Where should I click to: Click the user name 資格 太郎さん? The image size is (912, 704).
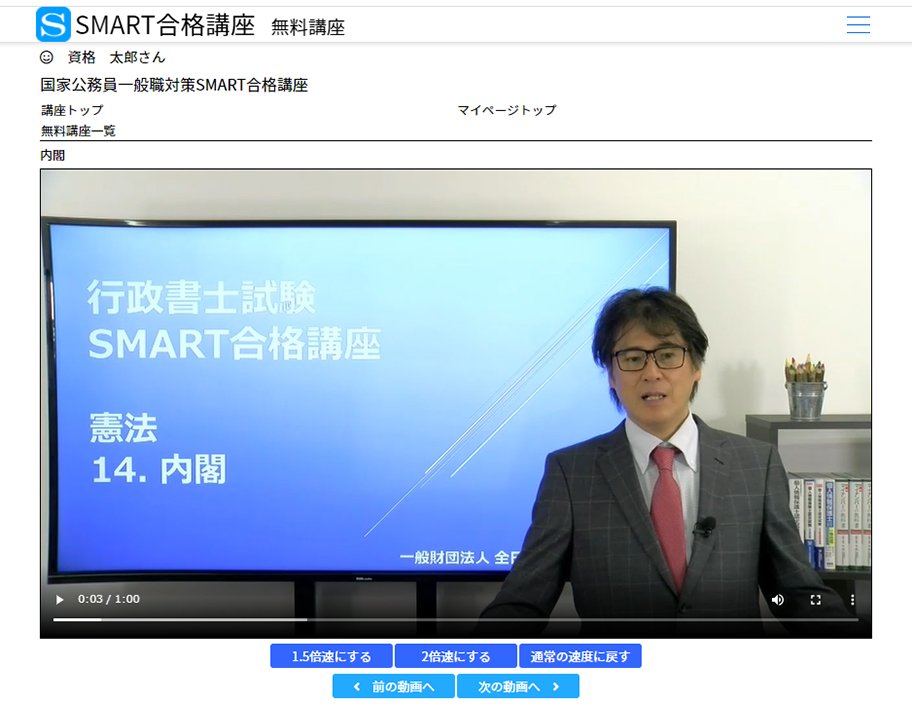116,57
